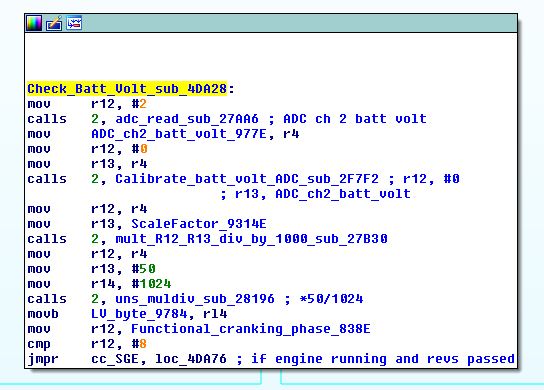Click operand 'r12, #8' on cmp line
Image resolution: width=544 pixels, height=390 pixels.
click(x=119, y=344)
